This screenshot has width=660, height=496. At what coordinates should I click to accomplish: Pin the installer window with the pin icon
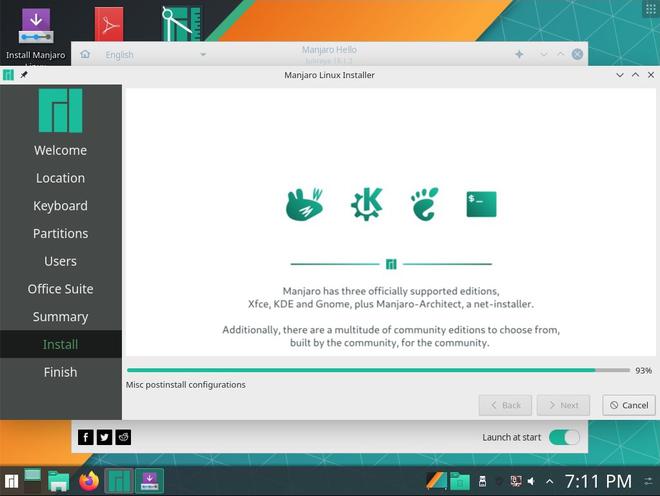[24, 75]
